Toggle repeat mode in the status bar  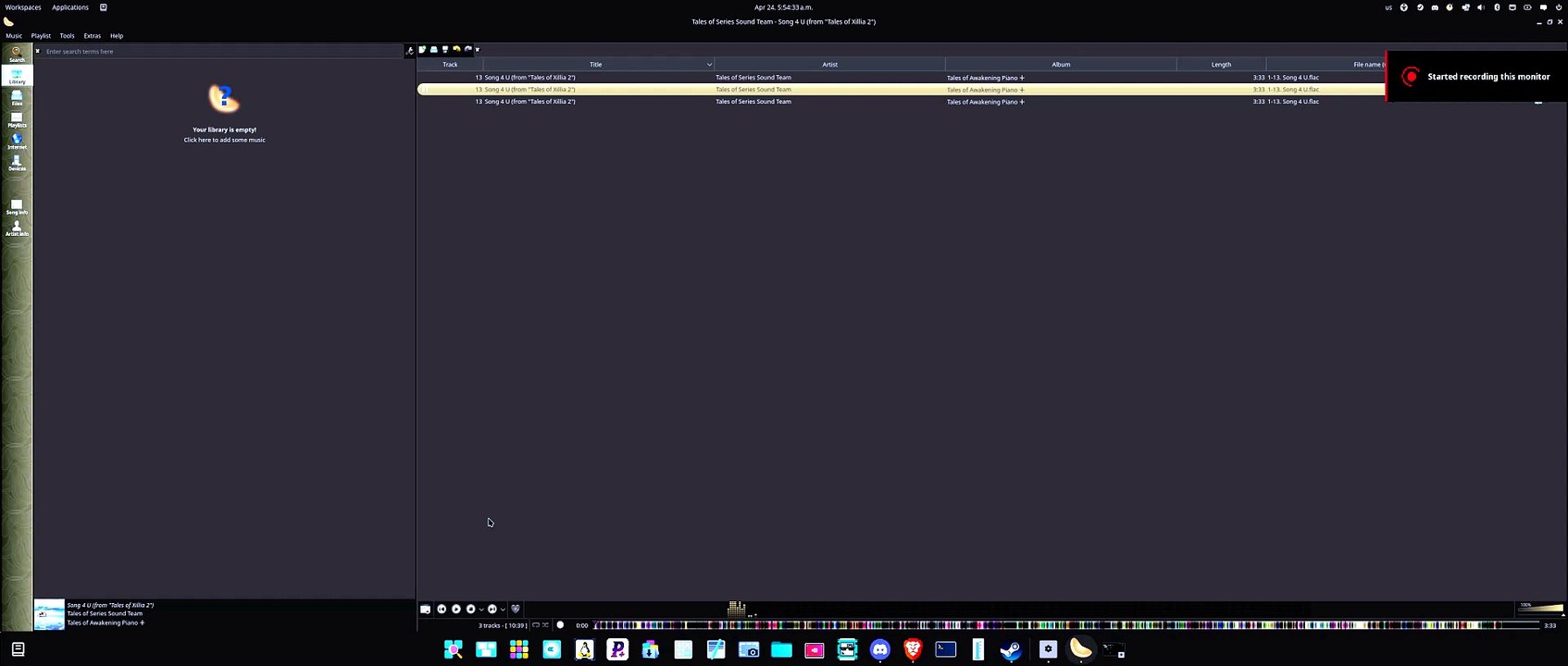[x=535, y=625]
